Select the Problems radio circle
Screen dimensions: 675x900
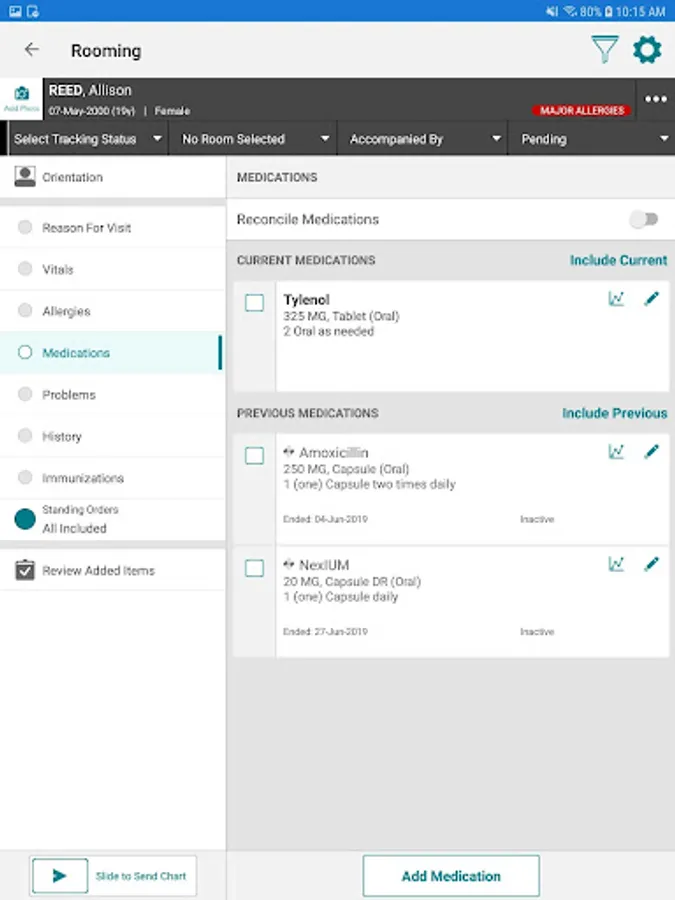point(25,394)
